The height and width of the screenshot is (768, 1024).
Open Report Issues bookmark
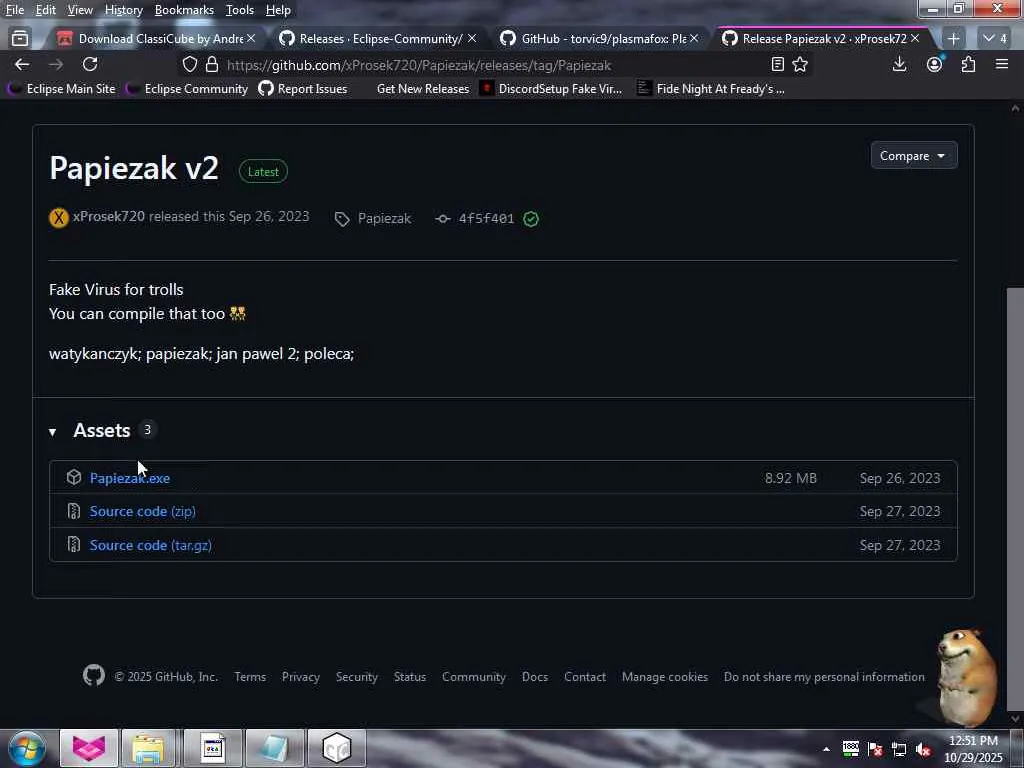coord(303,89)
